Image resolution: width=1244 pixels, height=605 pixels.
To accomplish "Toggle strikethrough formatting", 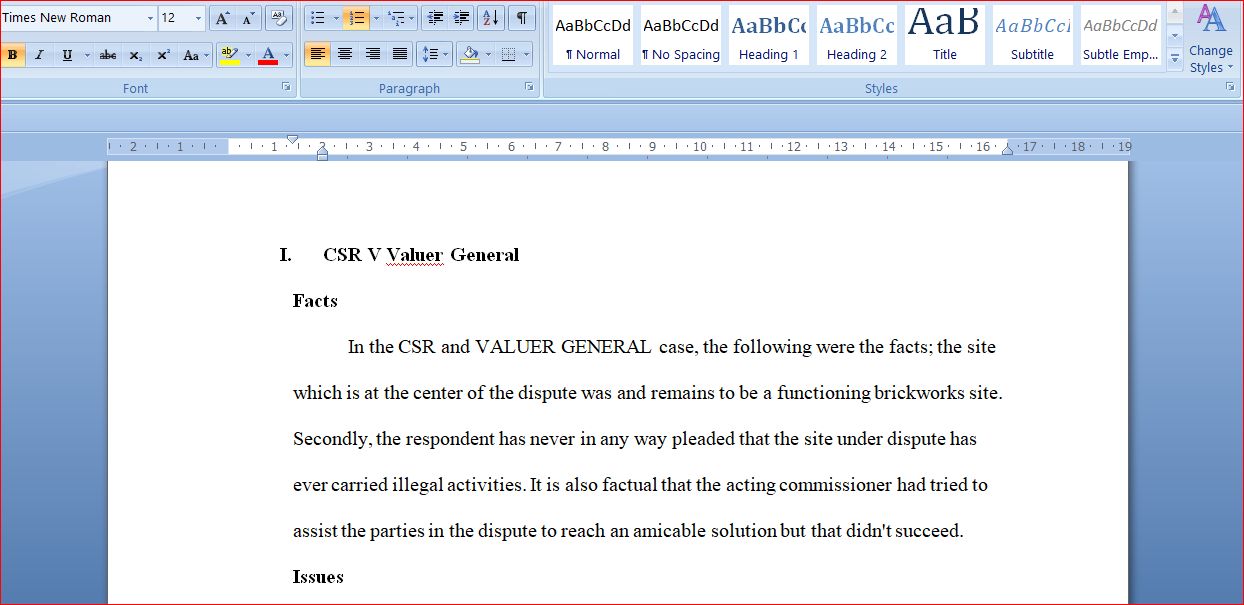I will pos(108,55).
